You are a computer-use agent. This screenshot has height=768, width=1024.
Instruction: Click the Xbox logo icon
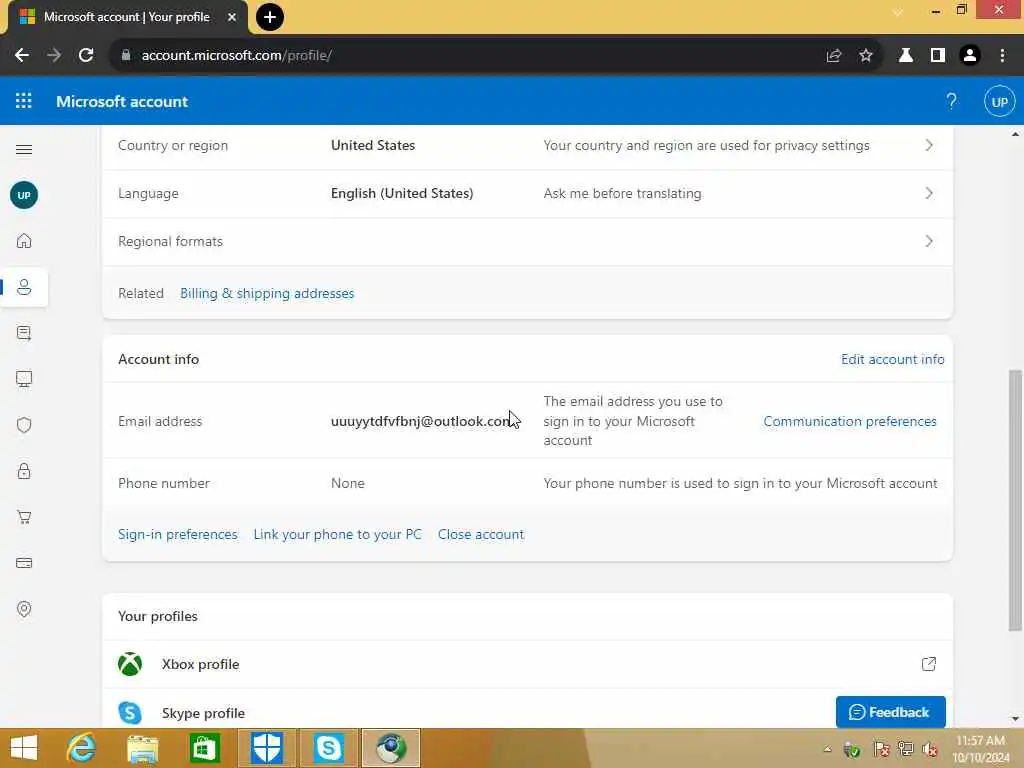(130, 664)
